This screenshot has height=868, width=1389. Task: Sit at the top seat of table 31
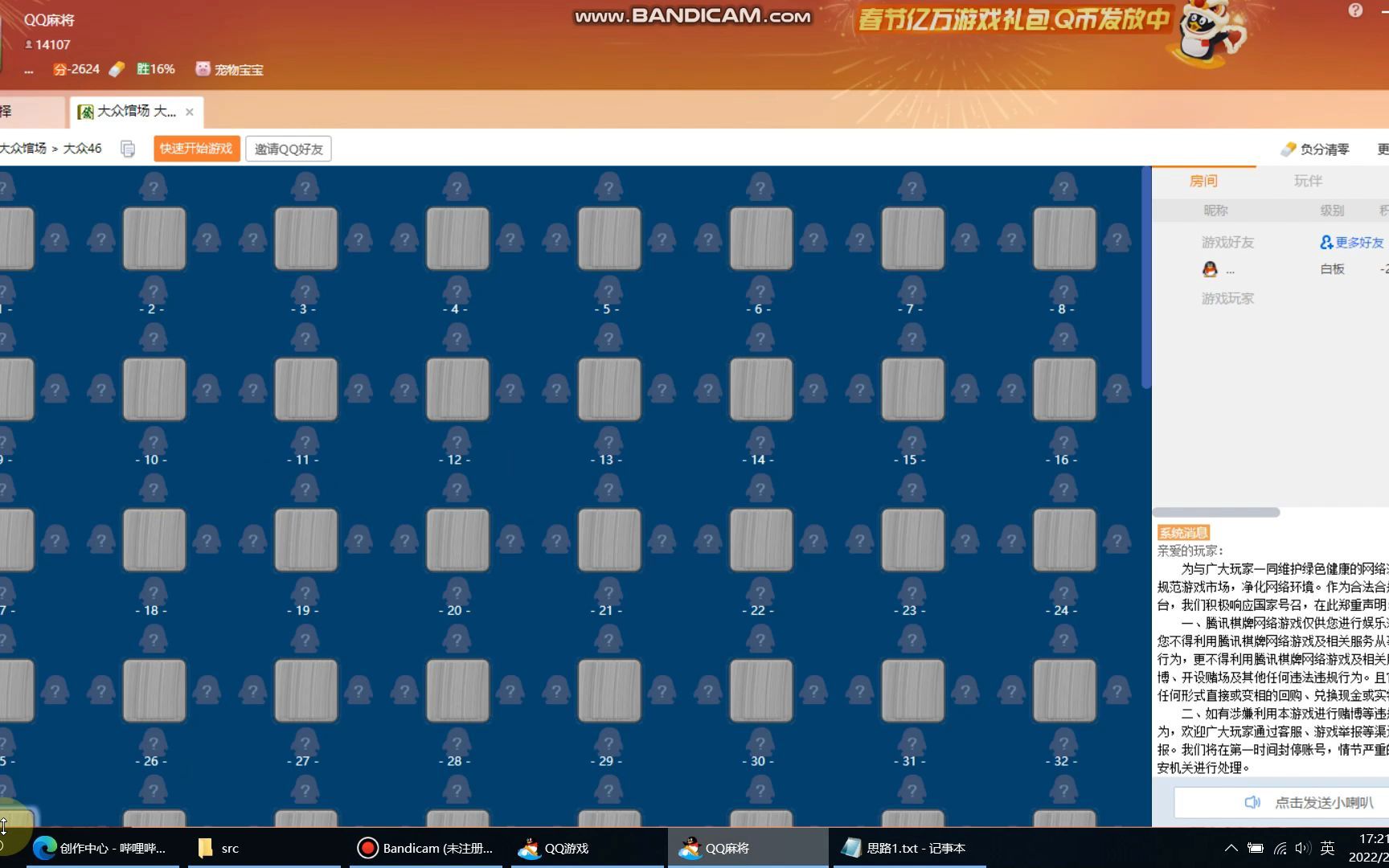[912, 641]
